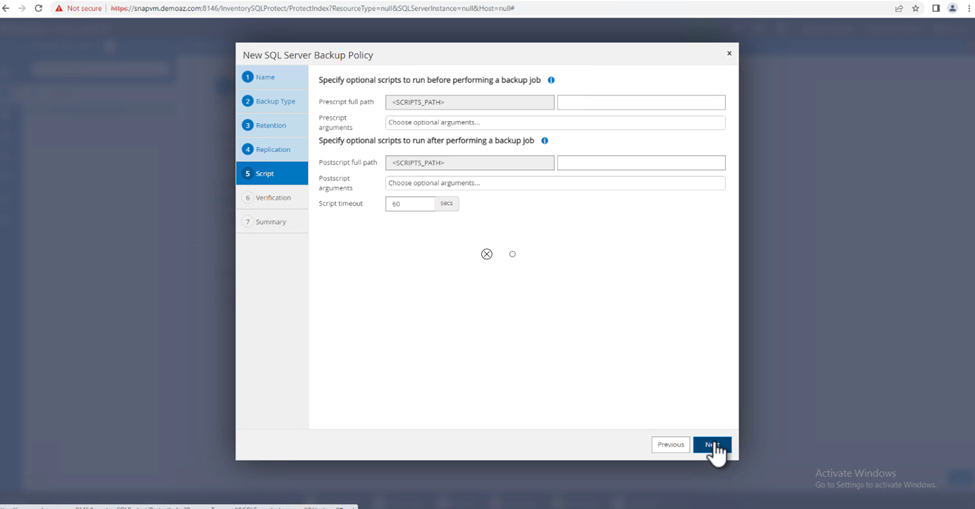
Task: Click the Script timeout value field
Action: pos(410,204)
